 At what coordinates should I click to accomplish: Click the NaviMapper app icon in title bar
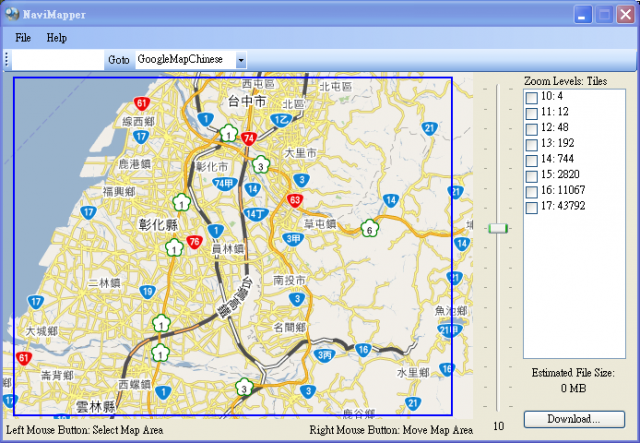12,14
